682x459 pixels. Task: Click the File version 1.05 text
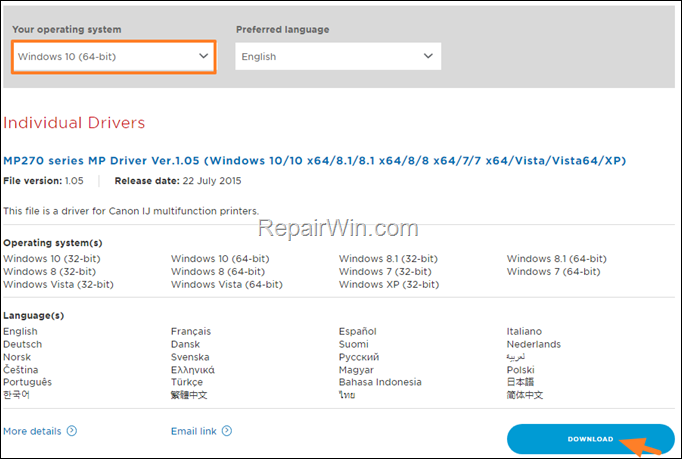[43, 181]
